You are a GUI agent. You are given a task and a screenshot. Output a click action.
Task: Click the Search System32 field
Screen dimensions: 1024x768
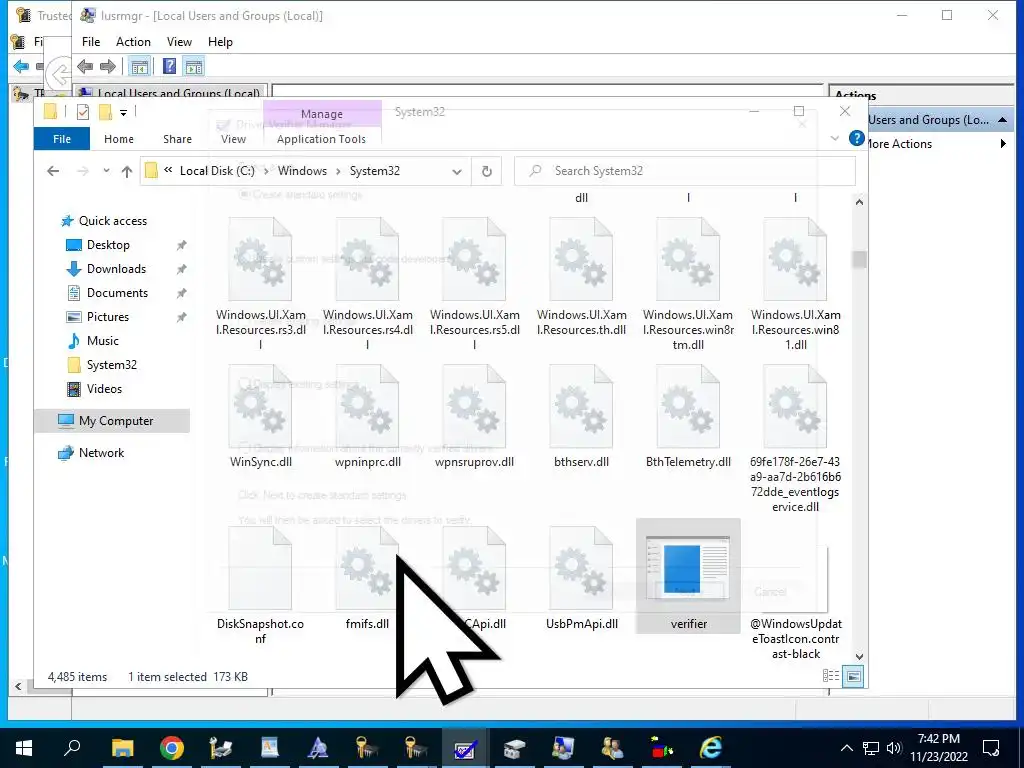click(684, 171)
